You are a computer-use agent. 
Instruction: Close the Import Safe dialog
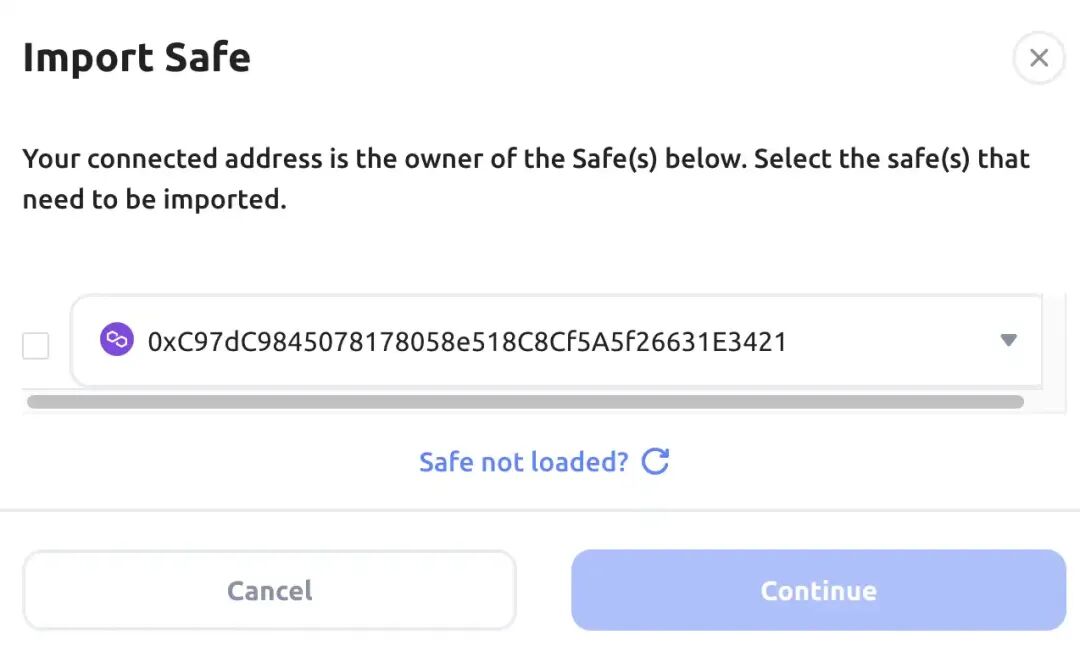click(1039, 58)
